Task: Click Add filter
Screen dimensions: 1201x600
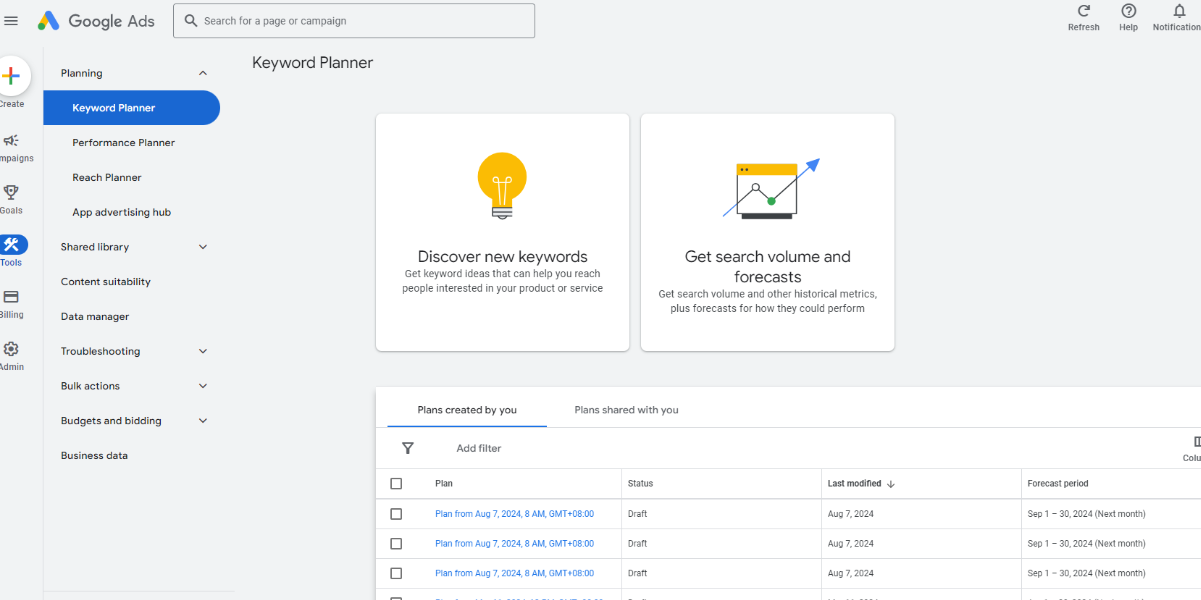Action: [479, 448]
